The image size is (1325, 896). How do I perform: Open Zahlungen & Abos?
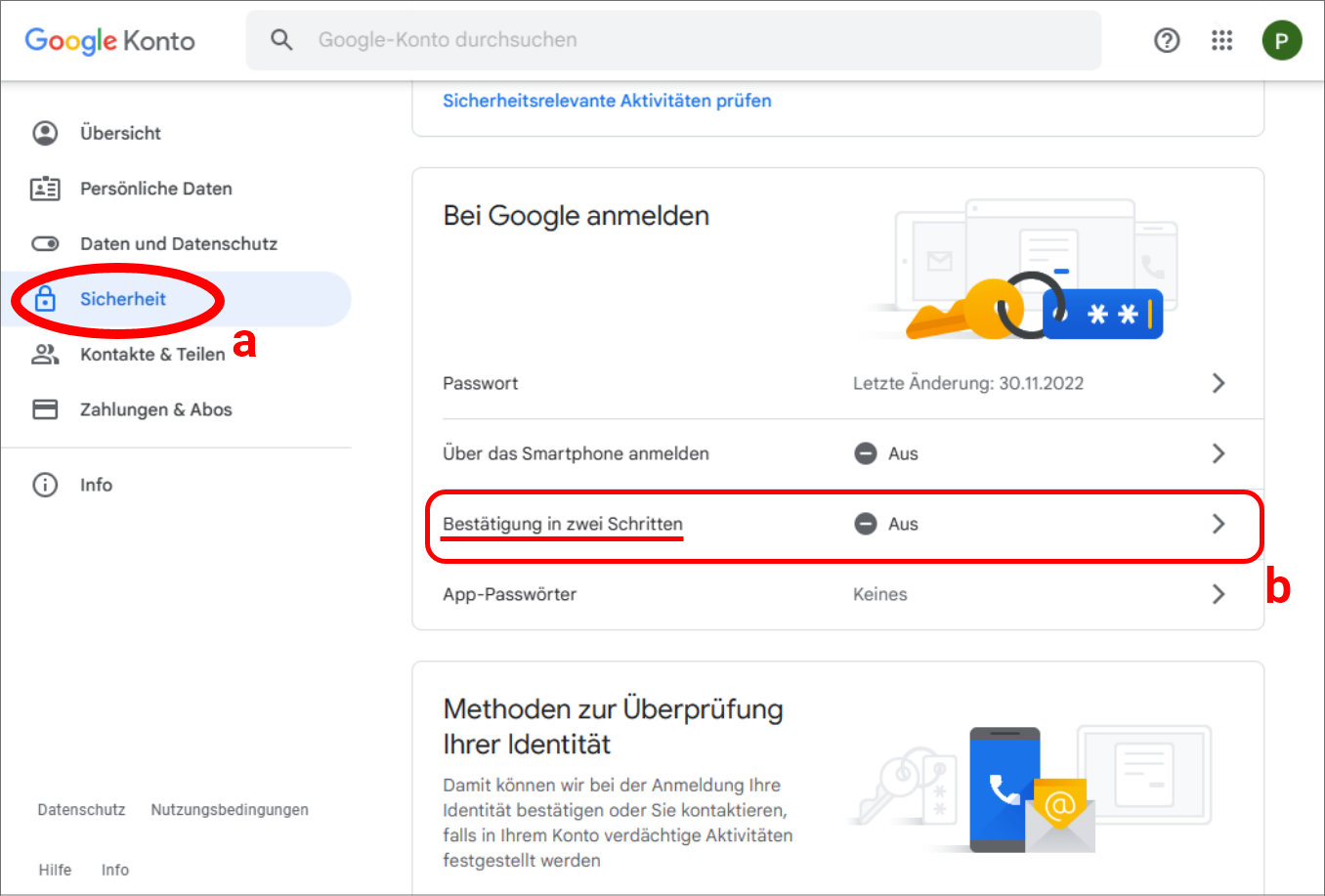tap(176, 409)
